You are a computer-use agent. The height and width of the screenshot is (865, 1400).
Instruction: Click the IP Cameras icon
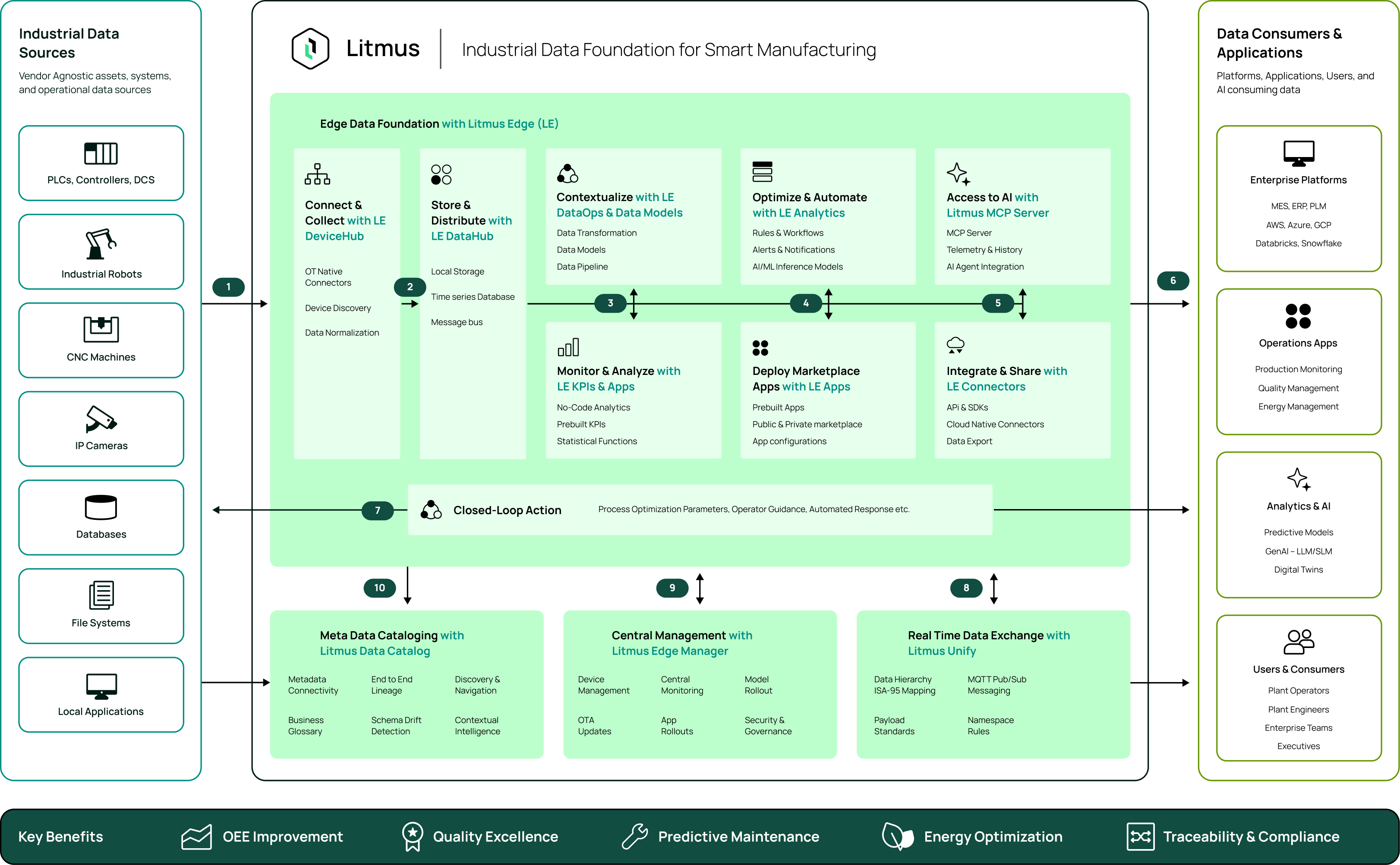coord(101,419)
